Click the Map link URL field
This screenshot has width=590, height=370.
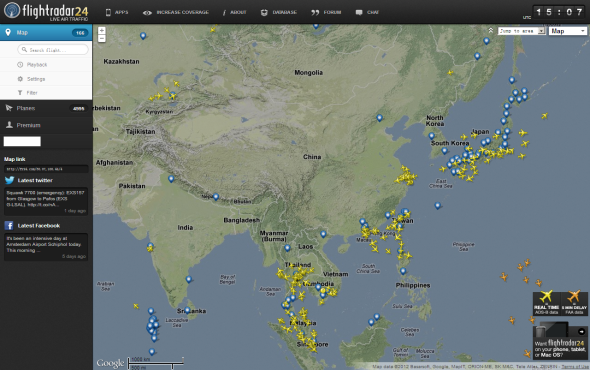pos(46,169)
